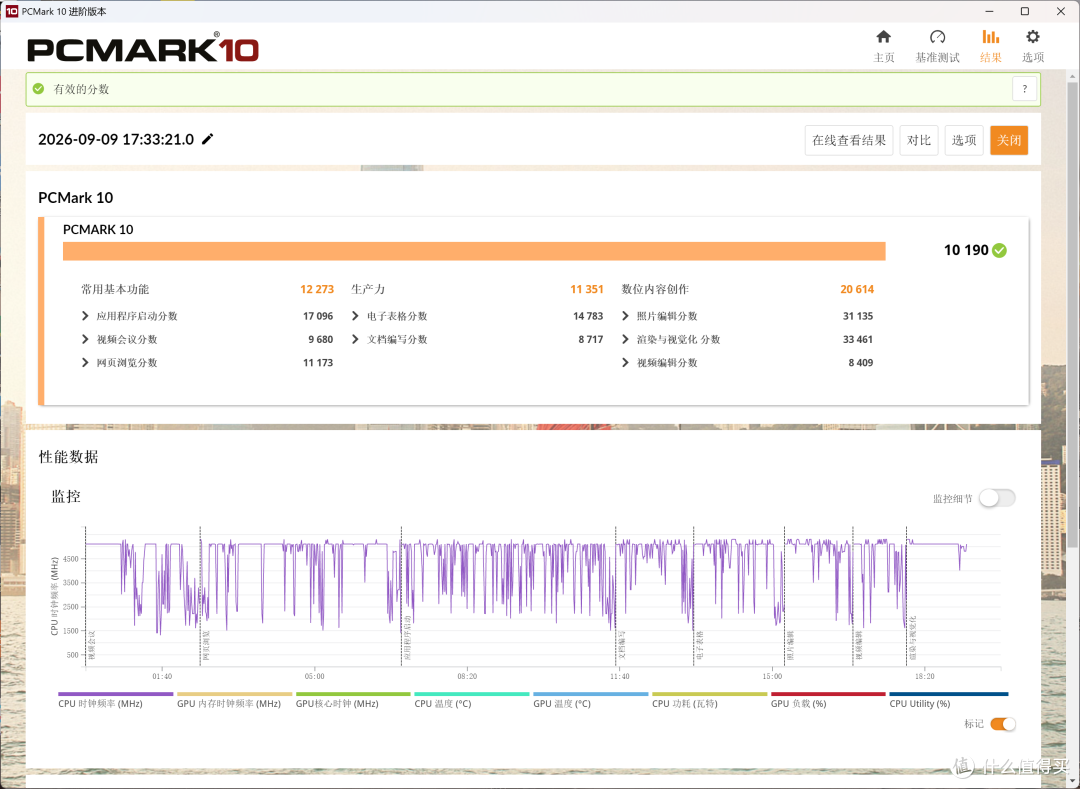This screenshot has height=789, width=1080.
Task: Click the 数位内容创作 score 20 614
Action: tap(857, 289)
